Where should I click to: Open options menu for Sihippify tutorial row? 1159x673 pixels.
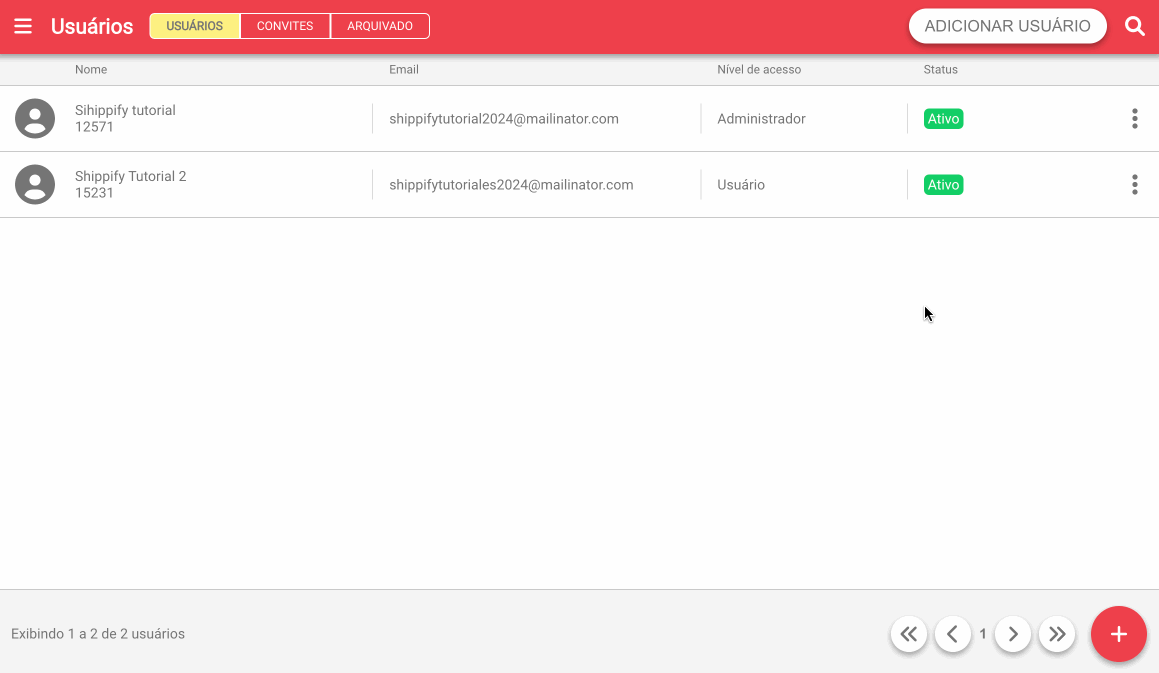coord(1135,118)
